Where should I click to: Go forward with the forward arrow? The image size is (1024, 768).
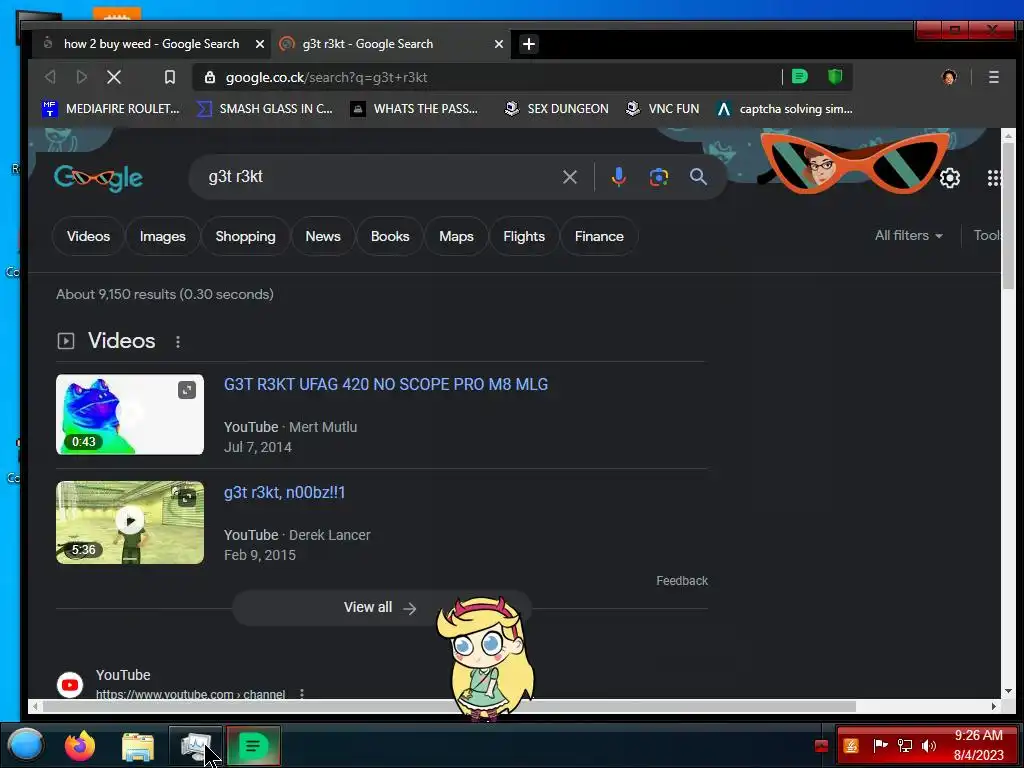point(82,77)
